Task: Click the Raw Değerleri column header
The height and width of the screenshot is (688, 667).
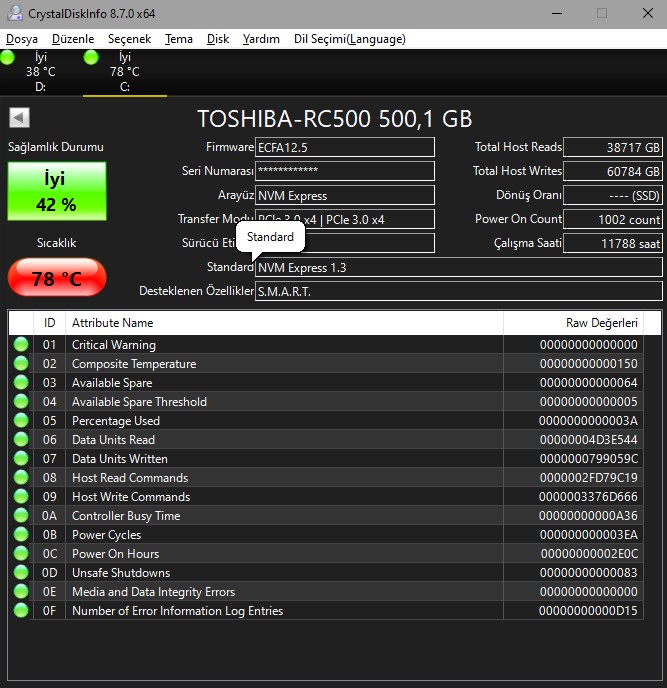Action: tap(574, 323)
